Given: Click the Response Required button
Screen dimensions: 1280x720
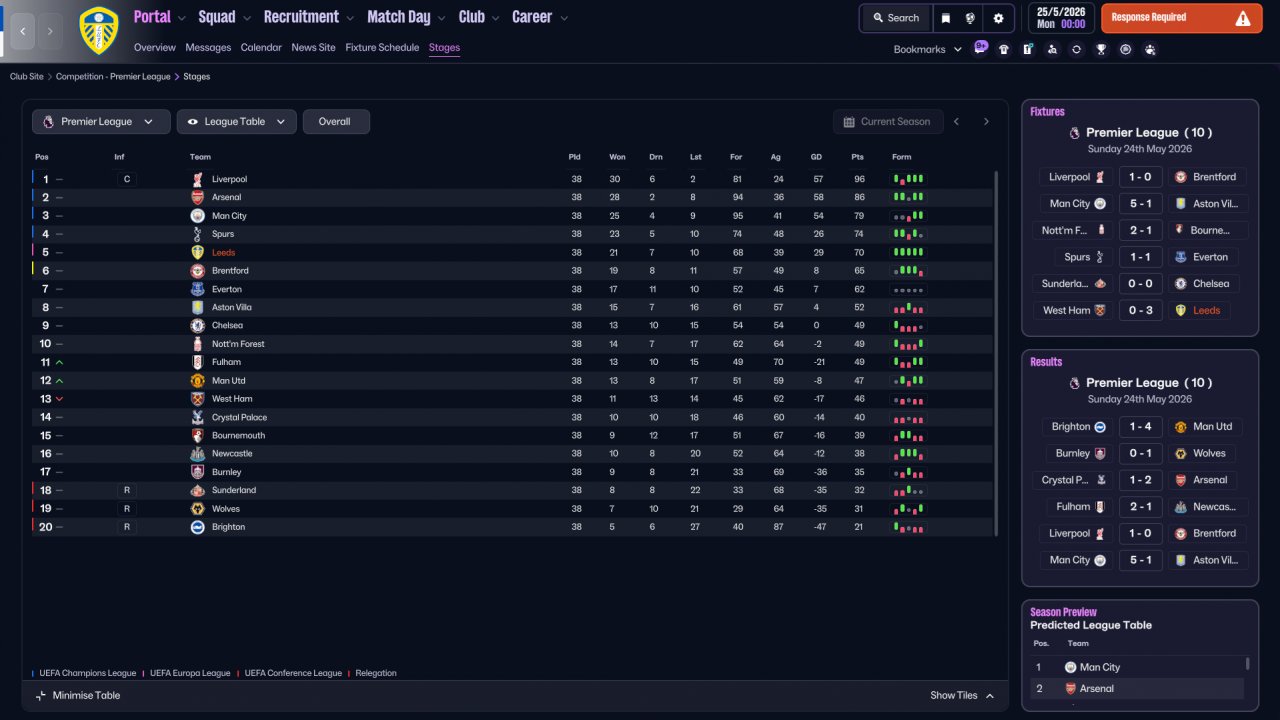Looking at the screenshot, I should pyautogui.click(x=1182, y=18).
